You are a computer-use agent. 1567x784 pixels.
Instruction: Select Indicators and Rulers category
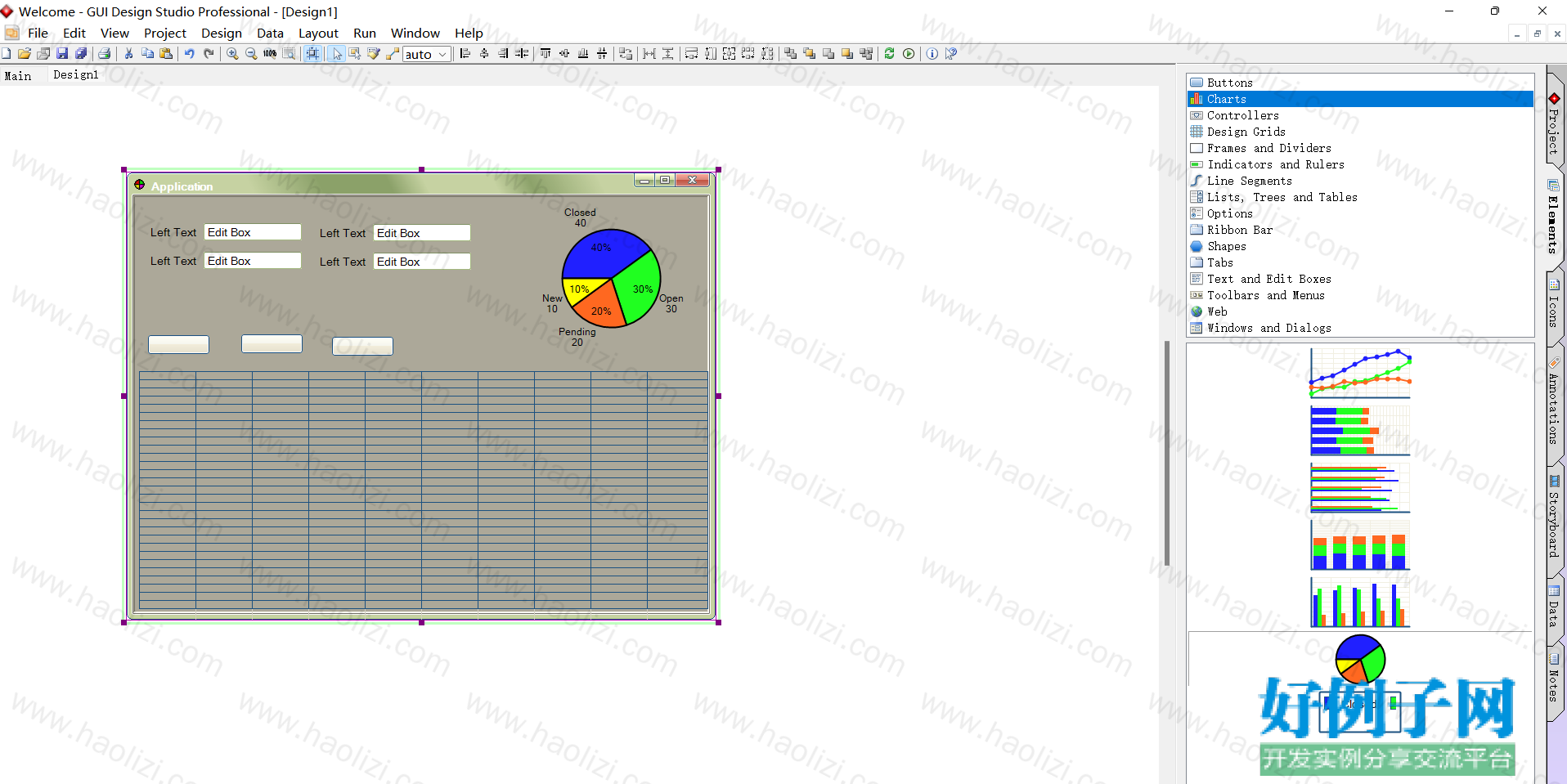click(x=1360, y=164)
